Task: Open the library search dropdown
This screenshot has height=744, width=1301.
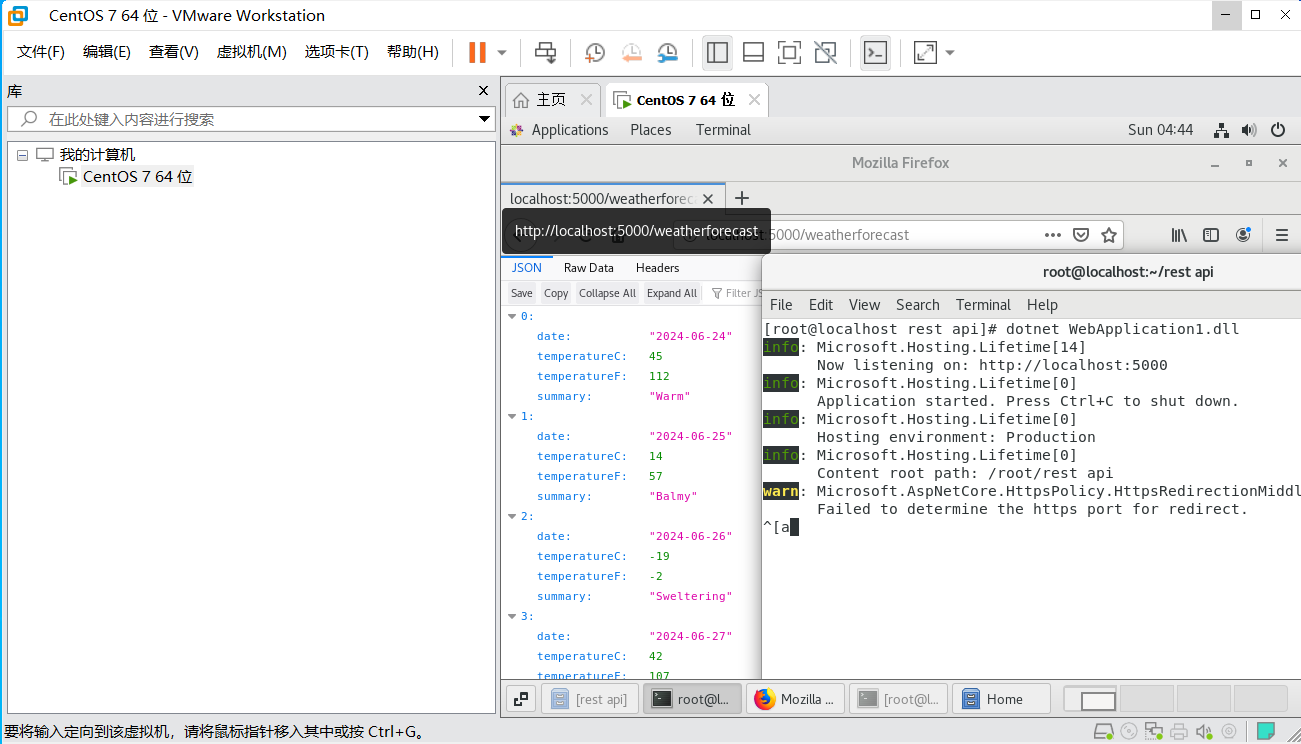Action: point(481,118)
